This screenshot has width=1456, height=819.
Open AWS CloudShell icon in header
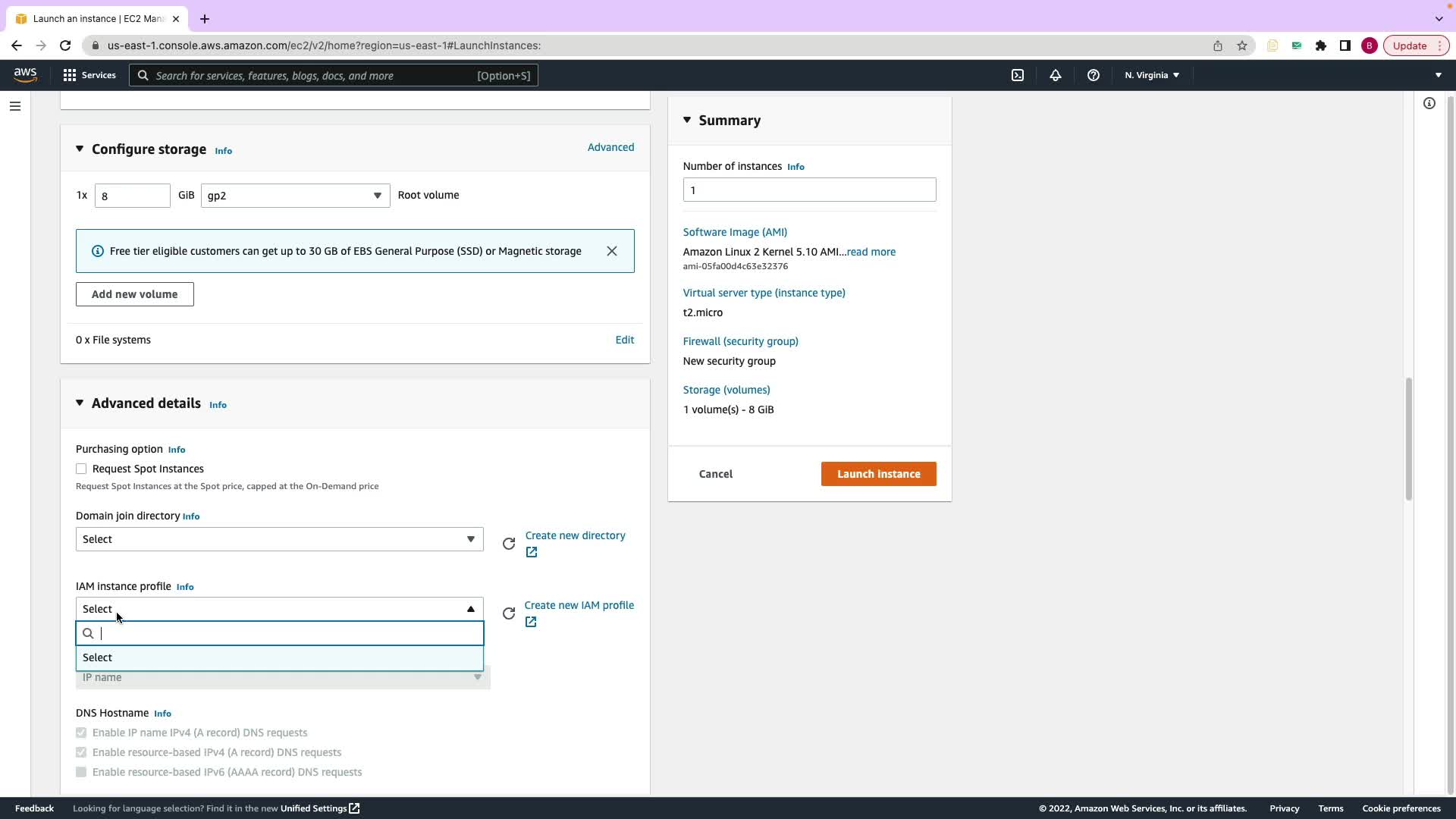click(1018, 75)
